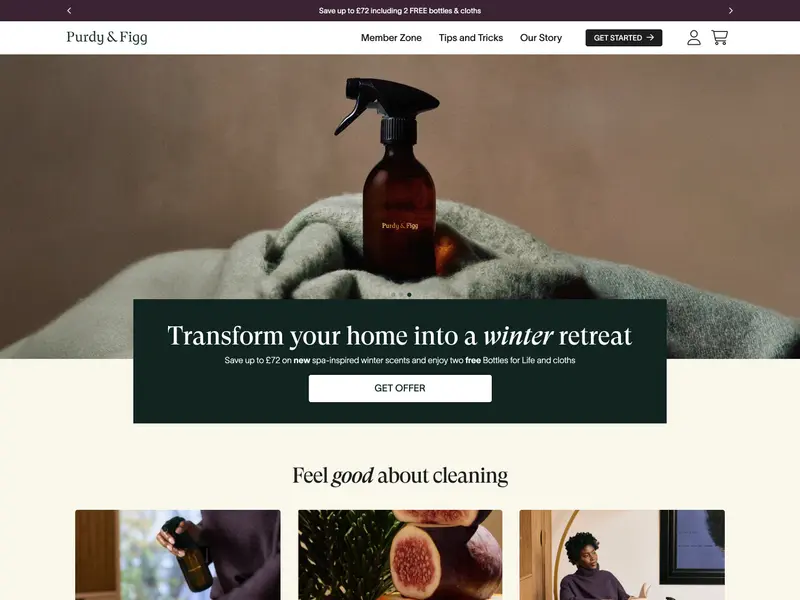
Task: Open the user account icon
Action: click(693, 37)
